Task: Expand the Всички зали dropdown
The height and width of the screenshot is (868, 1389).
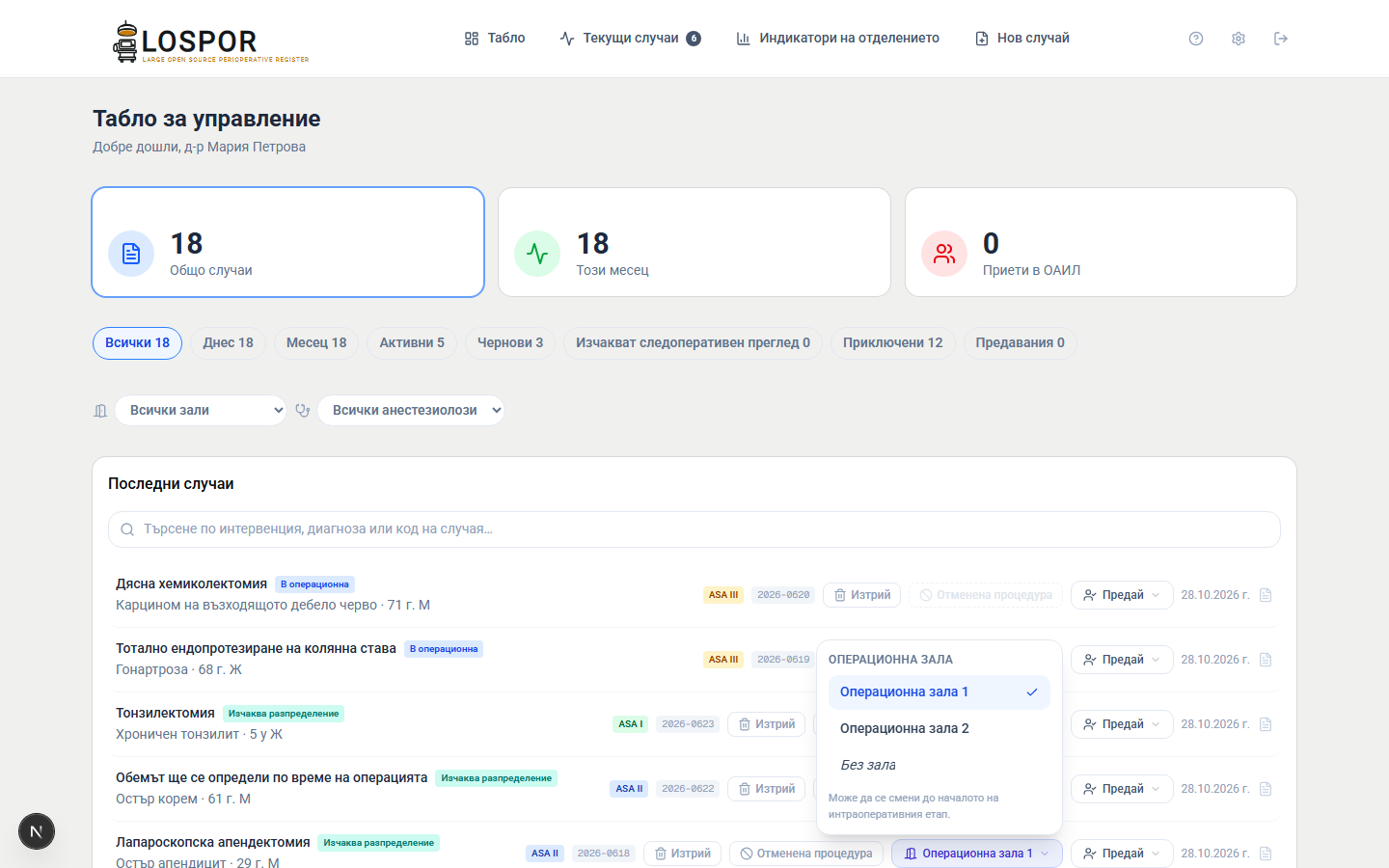Action: pyautogui.click(x=201, y=410)
